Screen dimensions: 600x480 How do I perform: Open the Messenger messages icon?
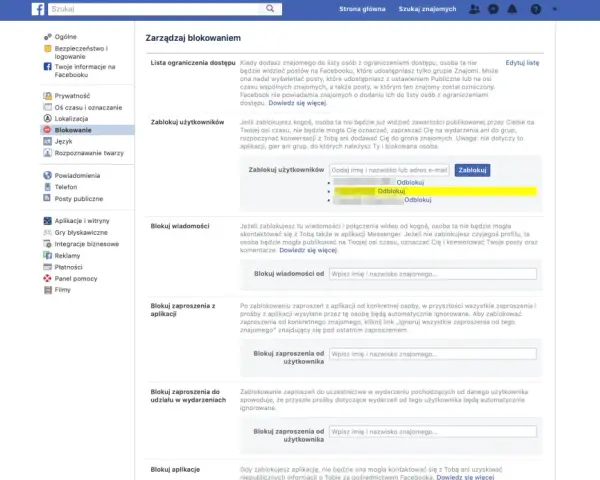493,9
